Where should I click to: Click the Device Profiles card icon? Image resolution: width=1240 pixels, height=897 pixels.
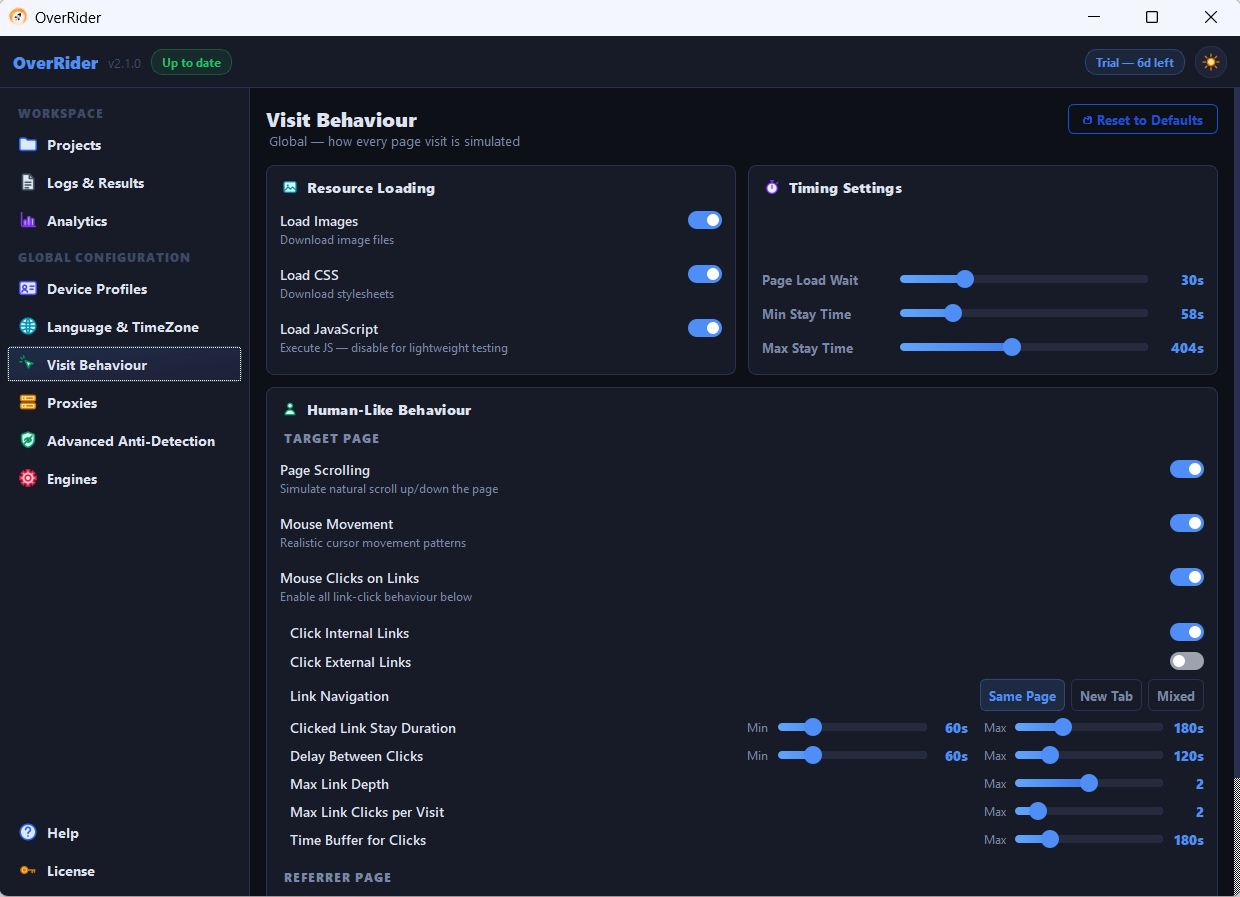click(x=28, y=289)
